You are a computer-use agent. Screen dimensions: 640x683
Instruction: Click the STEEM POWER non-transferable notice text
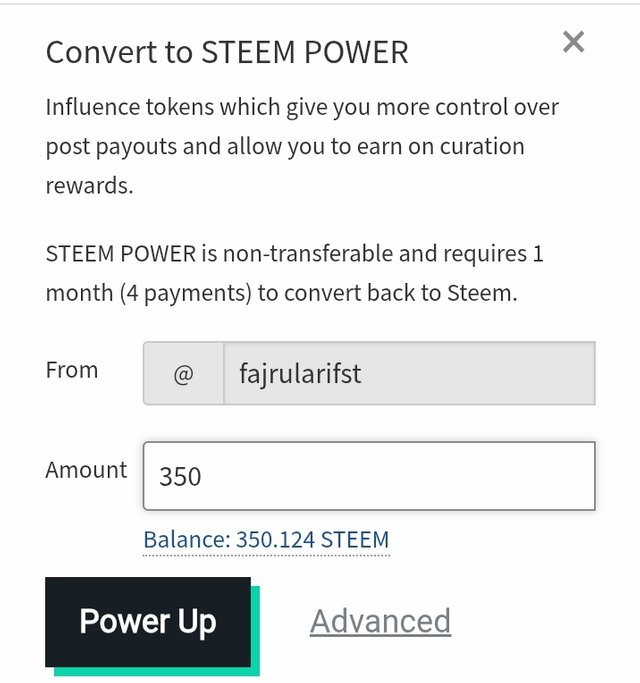pyautogui.click(x=295, y=273)
